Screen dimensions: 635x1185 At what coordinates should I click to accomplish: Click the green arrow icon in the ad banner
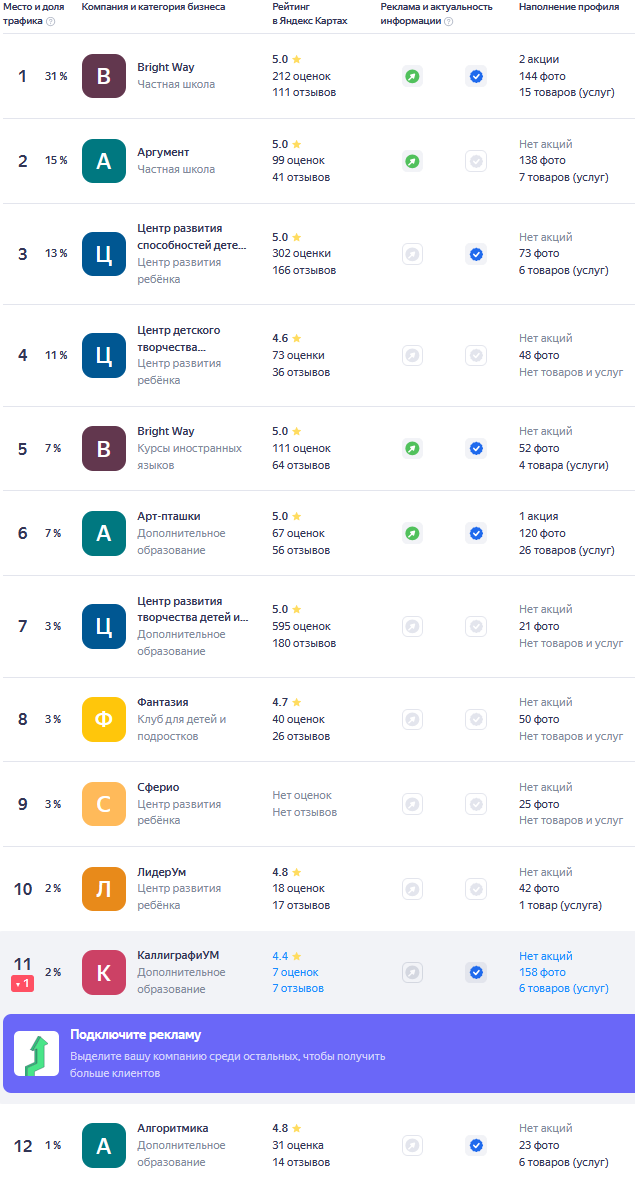pyautogui.click(x=36, y=1054)
